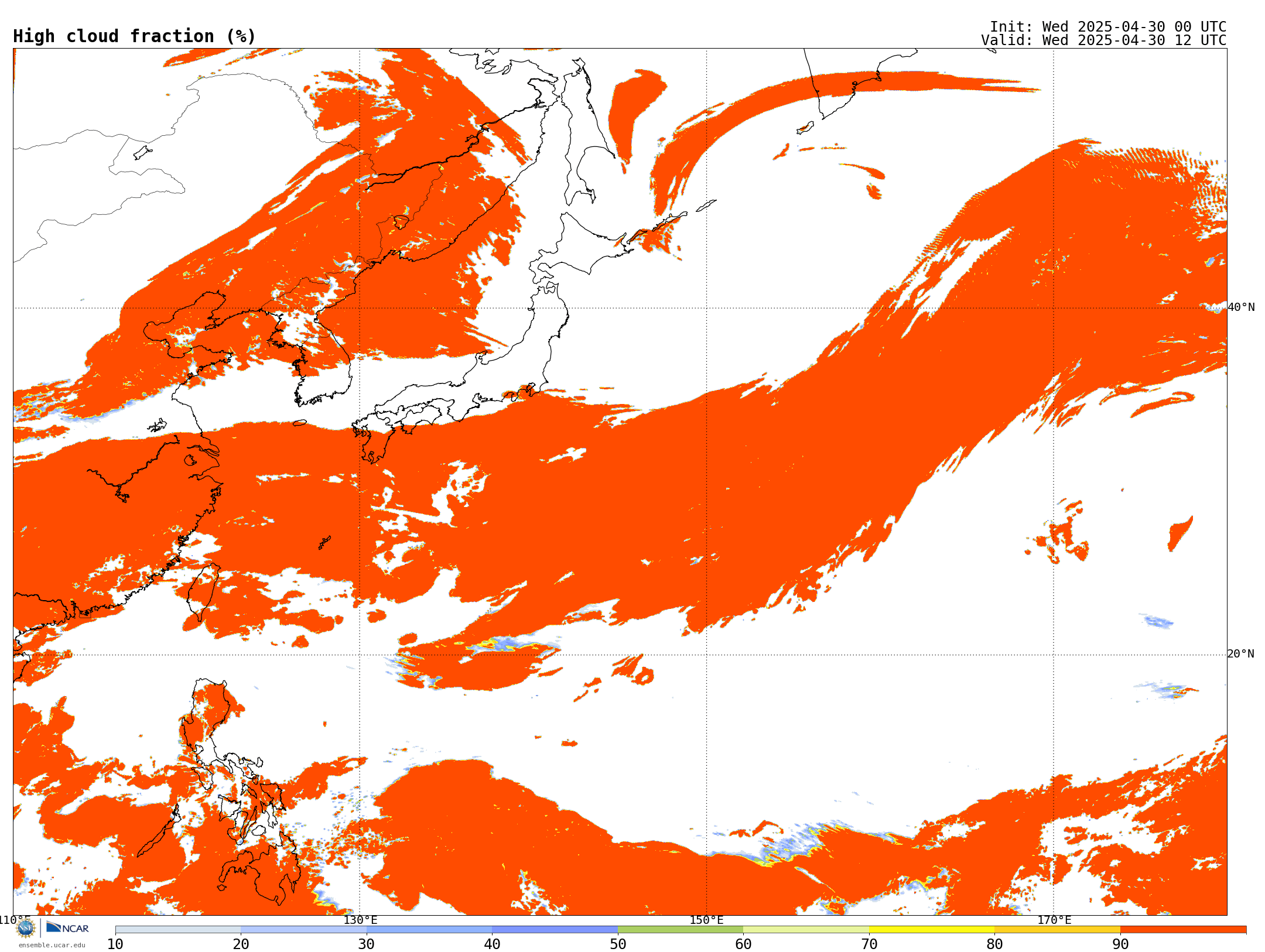1265x952 pixels.
Task: Click the 170°E longitude label
Action: pyautogui.click(x=1054, y=920)
